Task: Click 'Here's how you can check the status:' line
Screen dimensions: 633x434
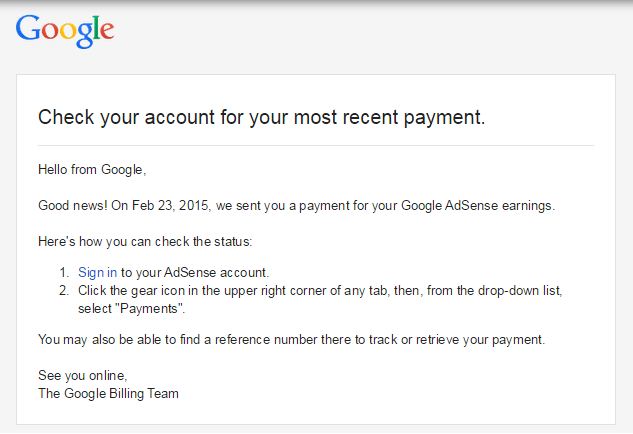Action: coord(145,241)
